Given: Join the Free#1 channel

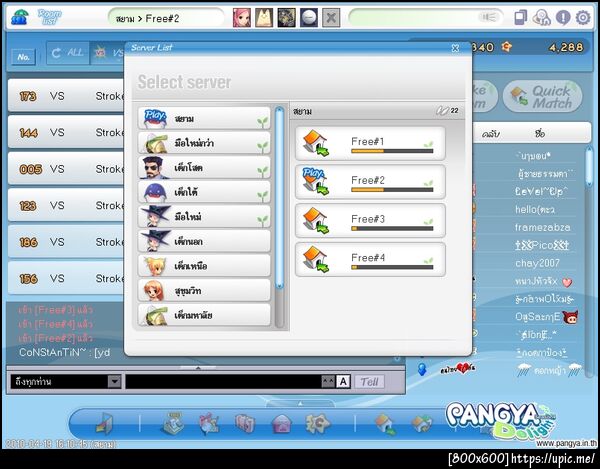Looking at the screenshot, I should click(x=370, y=143).
